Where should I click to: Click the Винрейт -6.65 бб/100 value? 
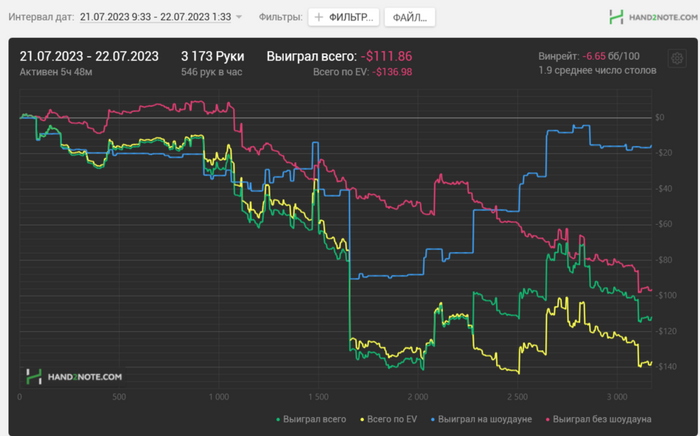point(589,56)
